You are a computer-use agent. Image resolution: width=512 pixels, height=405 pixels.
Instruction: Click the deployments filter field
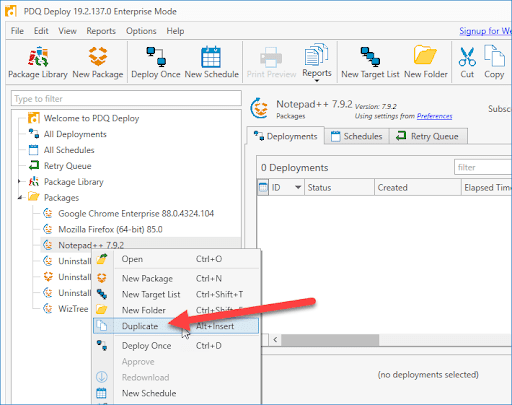pyautogui.click(x=483, y=167)
